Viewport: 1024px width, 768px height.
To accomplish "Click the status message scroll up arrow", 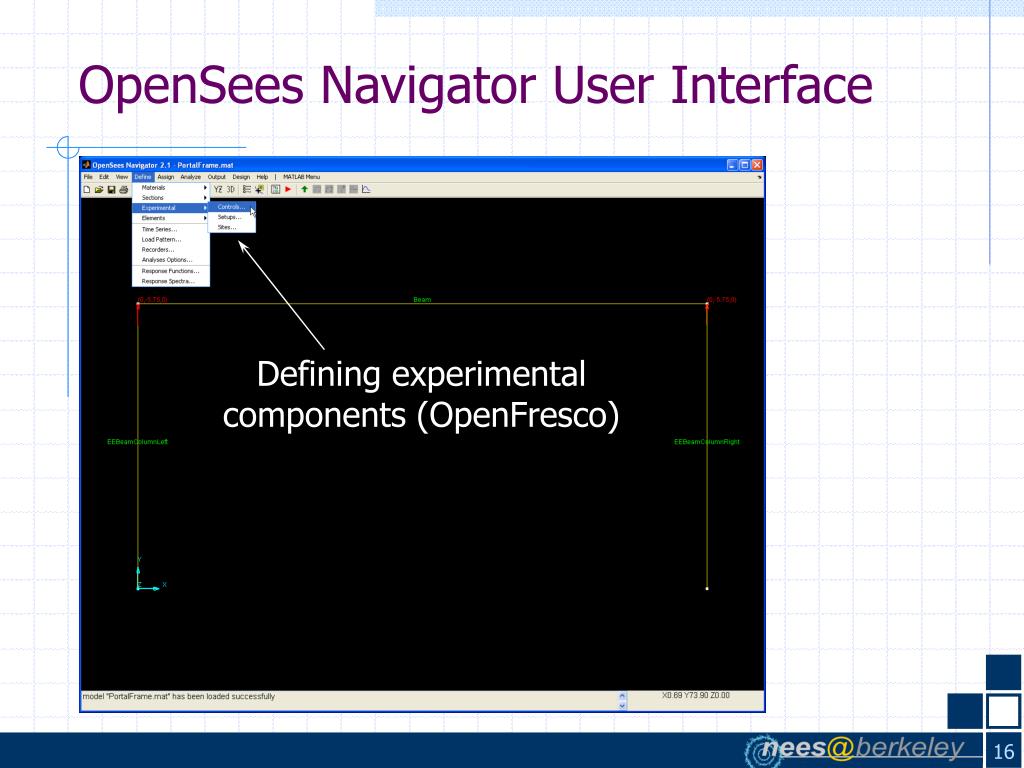I will (622, 696).
